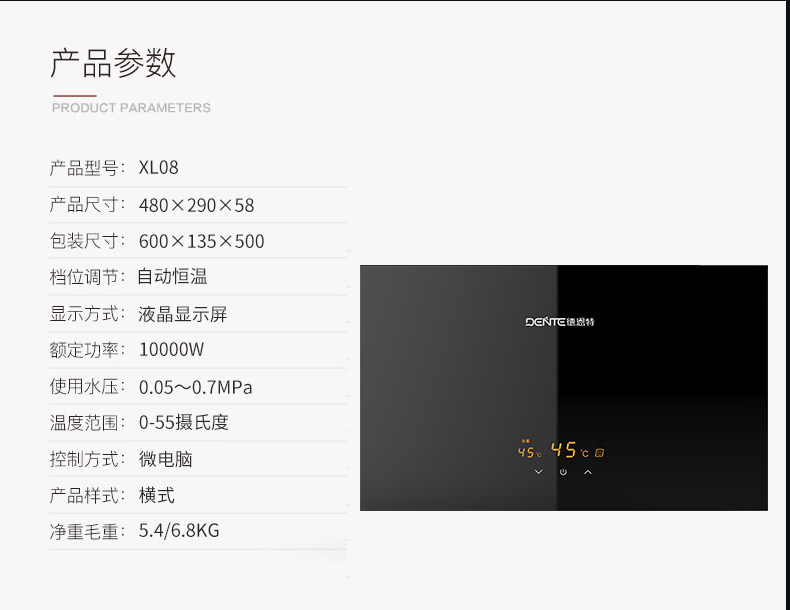Click the 0-55摄氏度 temperature range value
This screenshot has width=790, height=610.
pyautogui.click(x=184, y=422)
